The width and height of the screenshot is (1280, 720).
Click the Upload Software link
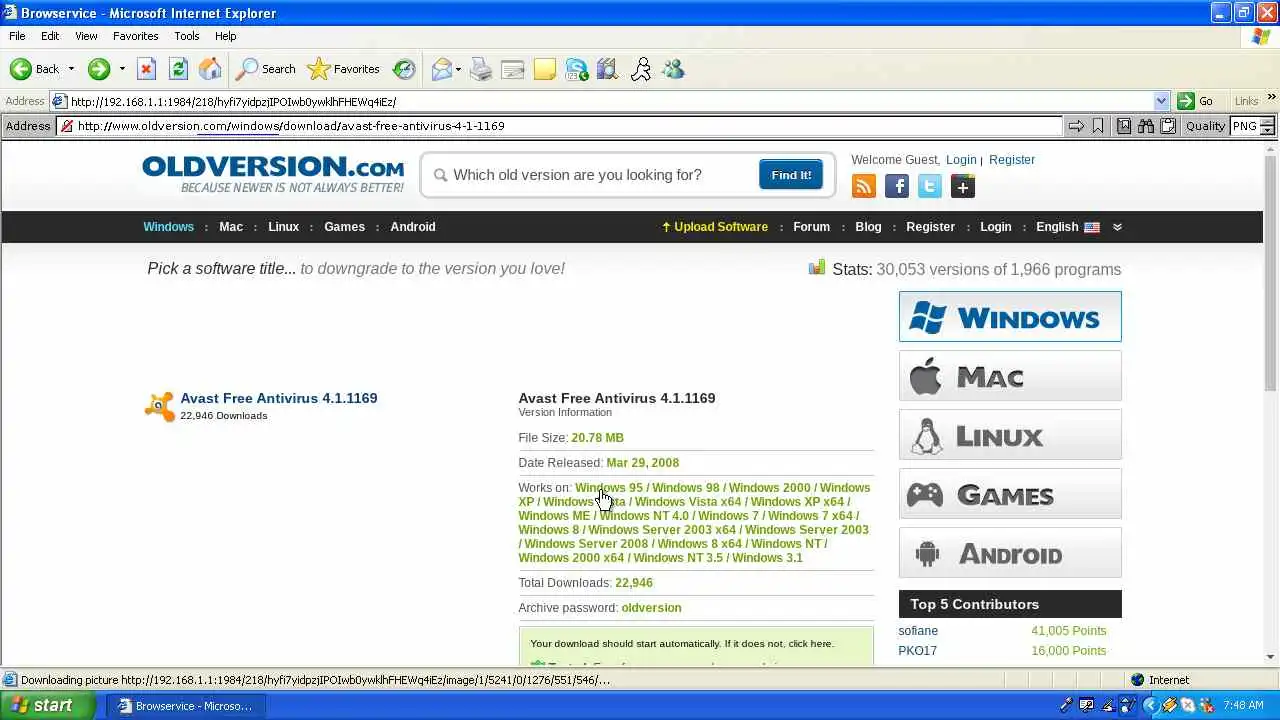[714, 227]
